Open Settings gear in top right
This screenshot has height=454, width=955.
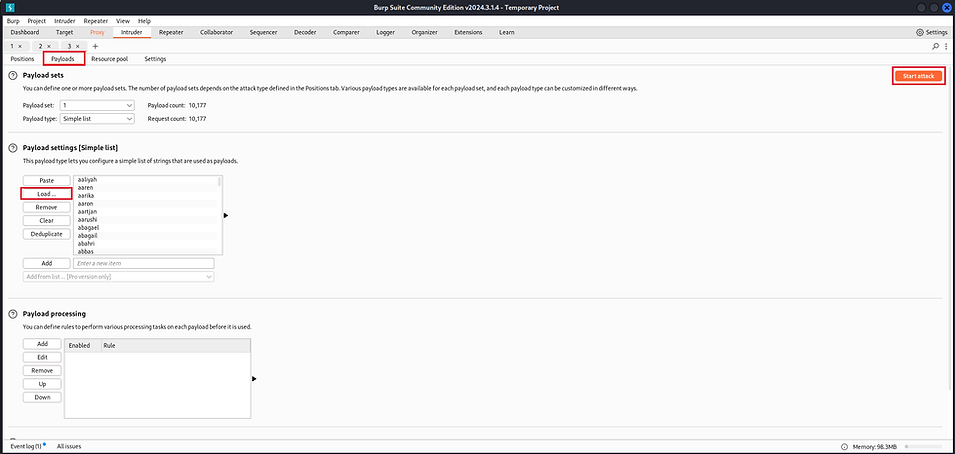932,32
